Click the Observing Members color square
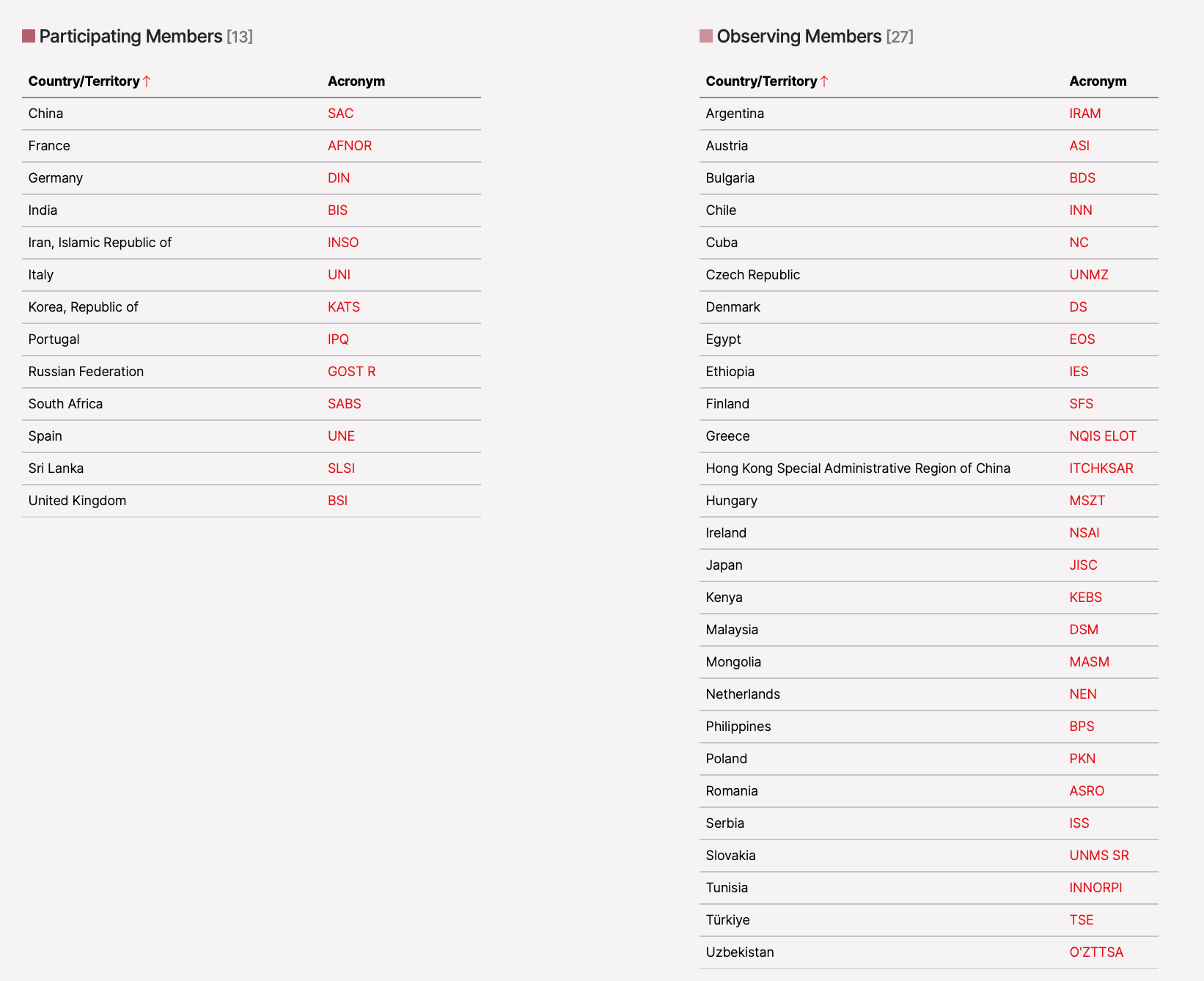1204x981 pixels. click(706, 36)
